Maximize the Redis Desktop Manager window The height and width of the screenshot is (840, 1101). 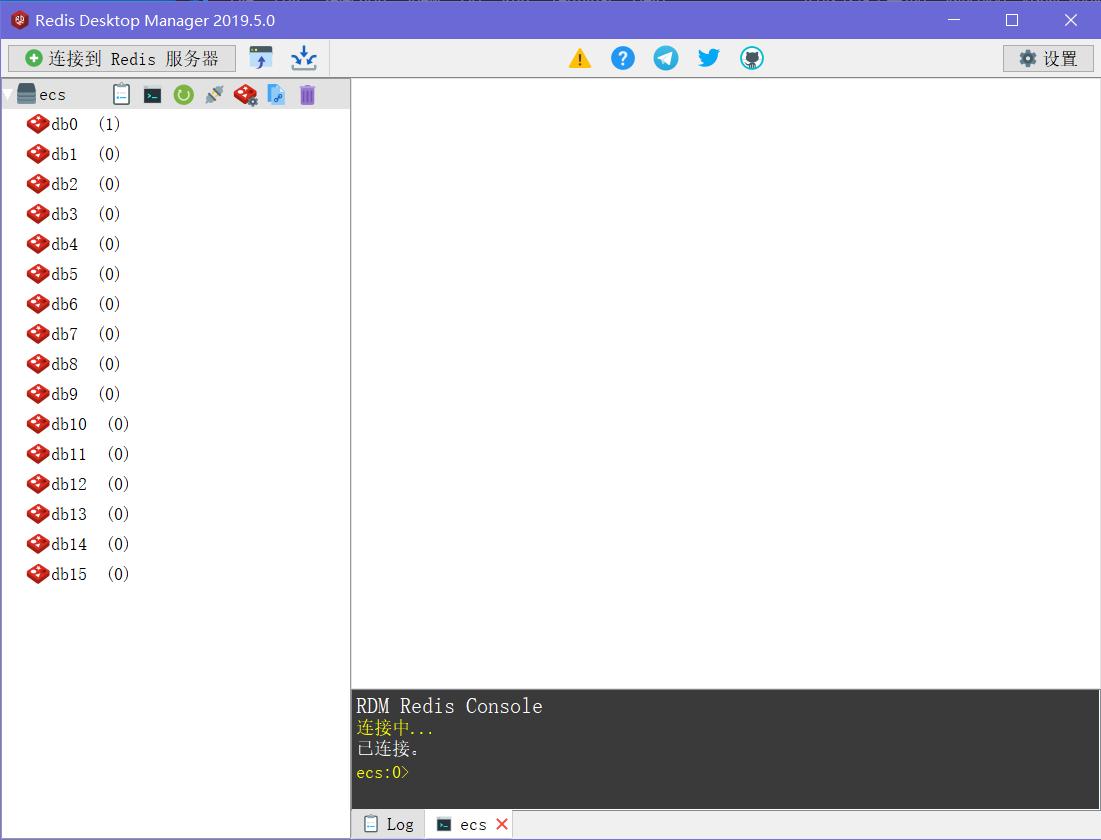[x=1012, y=20]
